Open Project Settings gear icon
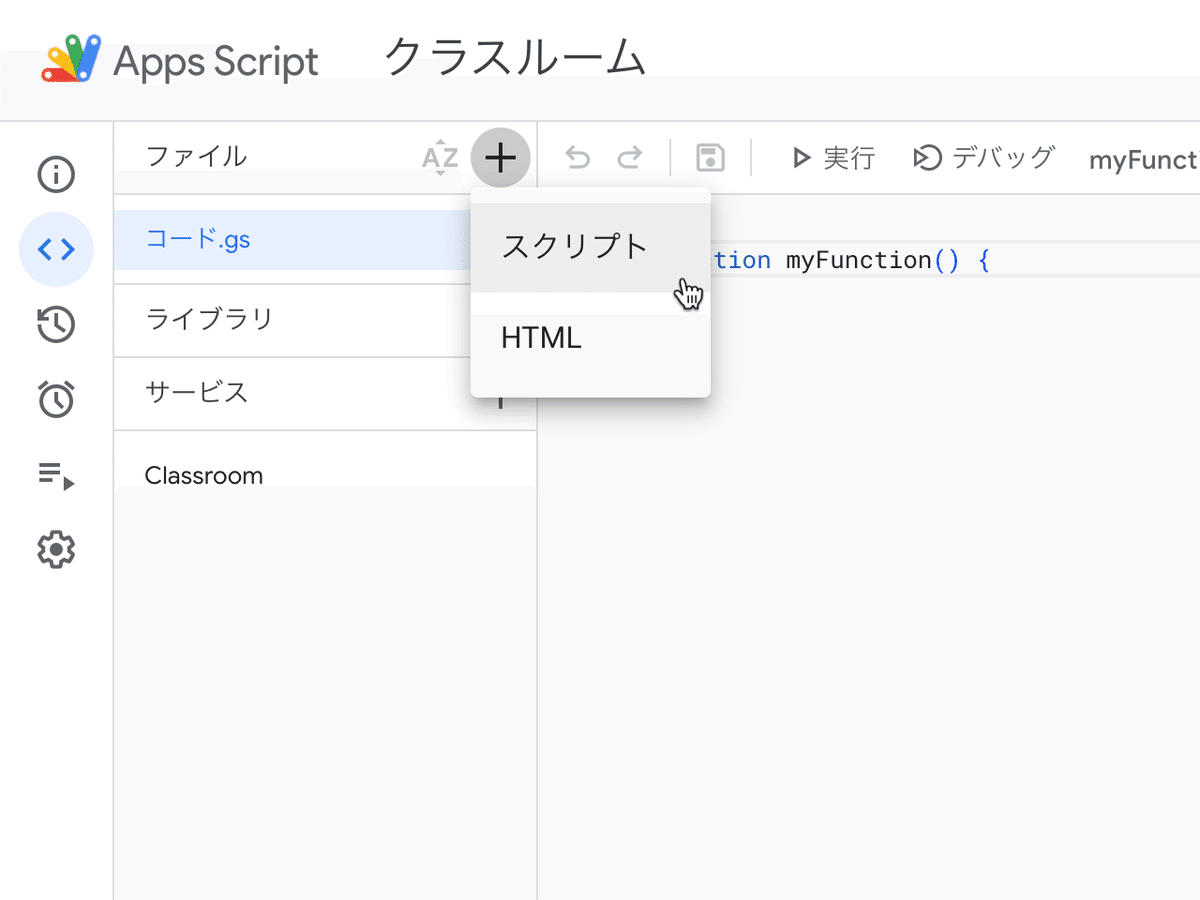 [56, 550]
